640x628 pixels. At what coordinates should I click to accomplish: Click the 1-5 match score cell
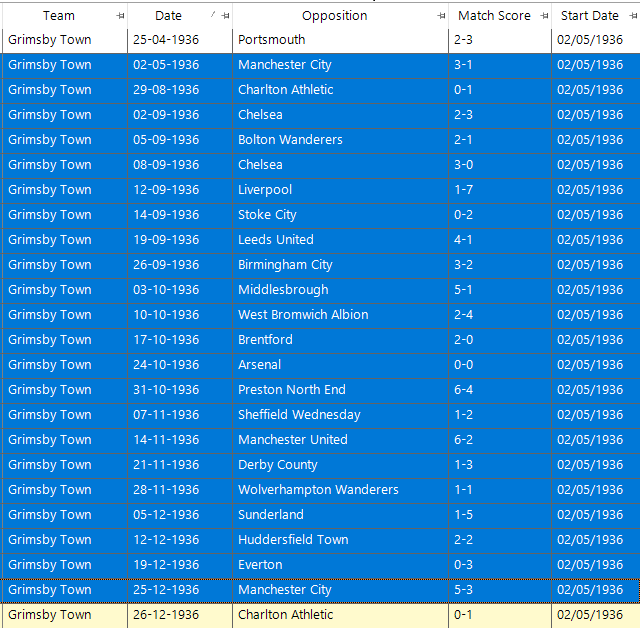[500, 515]
